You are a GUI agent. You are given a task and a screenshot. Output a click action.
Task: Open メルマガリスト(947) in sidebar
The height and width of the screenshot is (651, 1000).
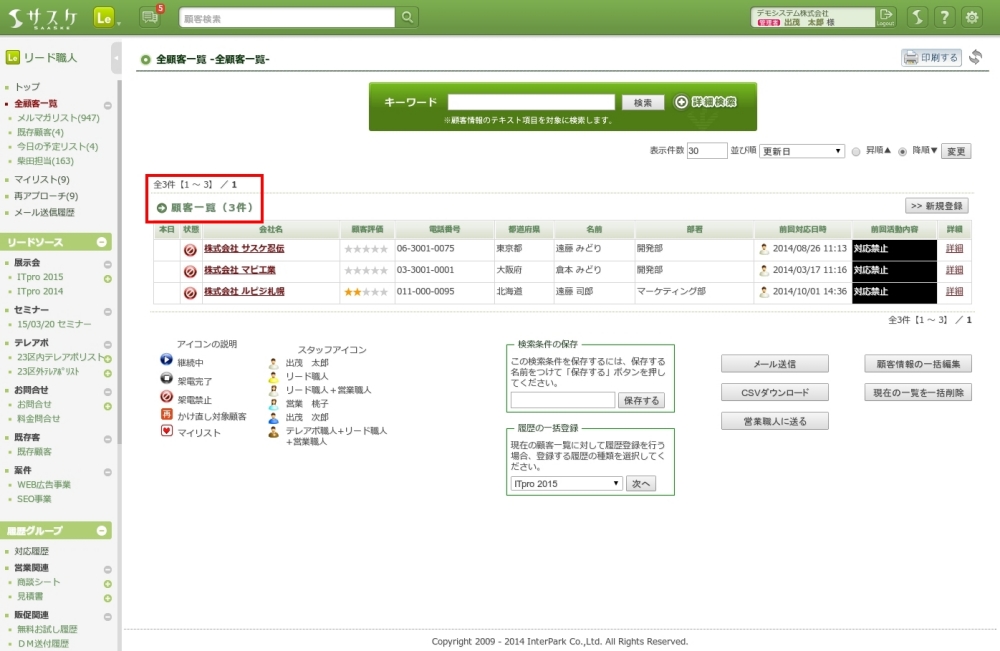pyautogui.click(x=58, y=118)
